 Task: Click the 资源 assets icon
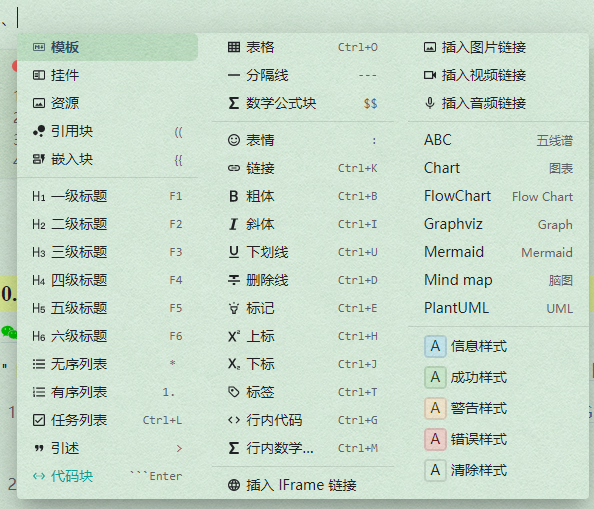click(39, 103)
